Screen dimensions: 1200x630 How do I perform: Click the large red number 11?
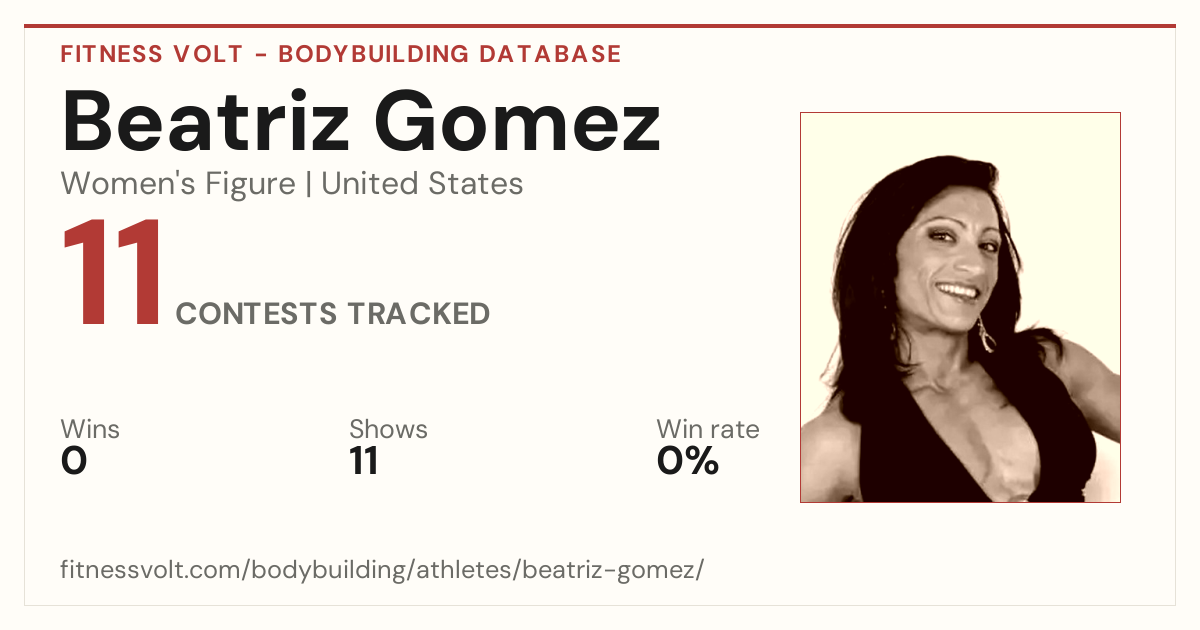pyautogui.click(x=112, y=273)
